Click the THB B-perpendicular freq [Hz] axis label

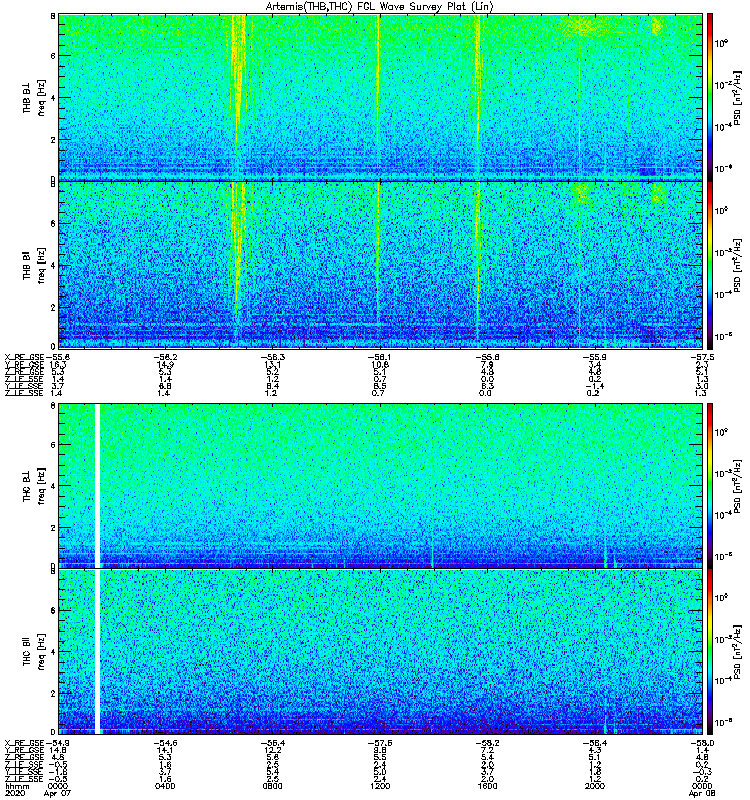[x=41, y=97]
